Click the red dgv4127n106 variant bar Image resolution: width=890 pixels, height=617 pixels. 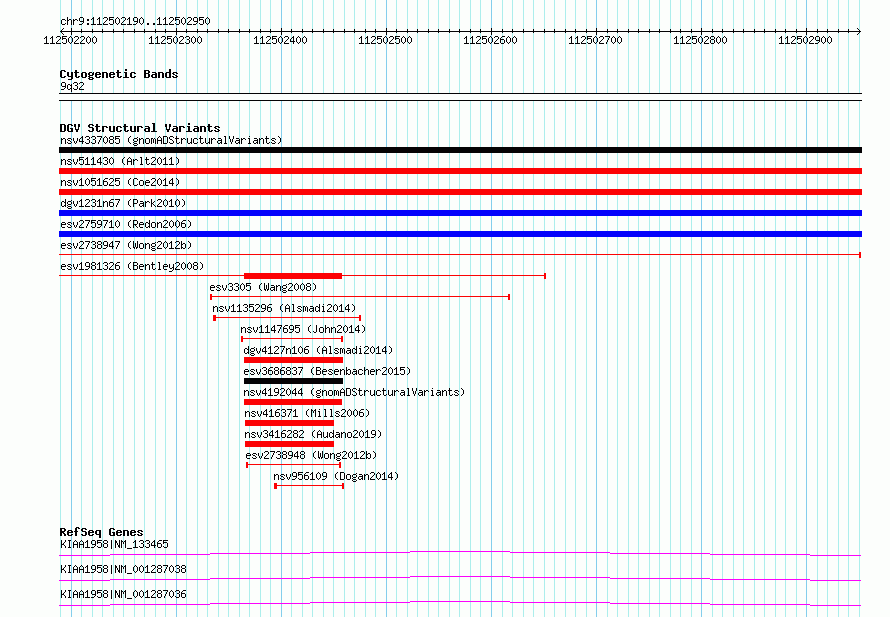pyautogui.click(x=293, y=360)
